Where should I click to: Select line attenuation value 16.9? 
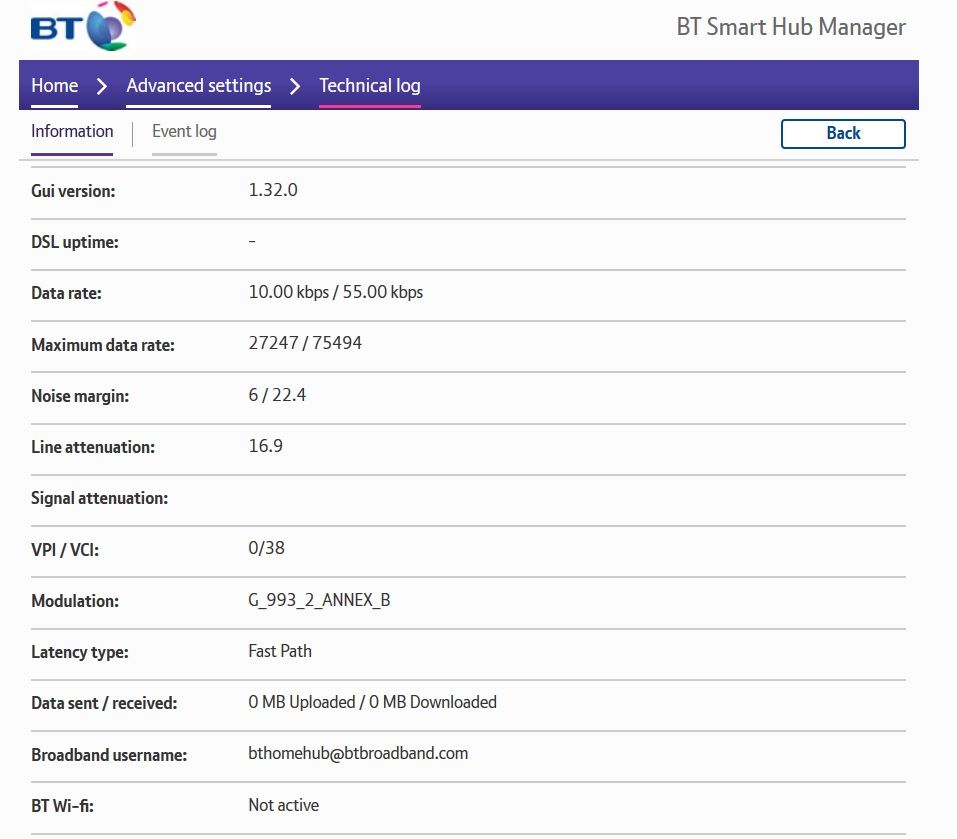(x=265, y=446)
